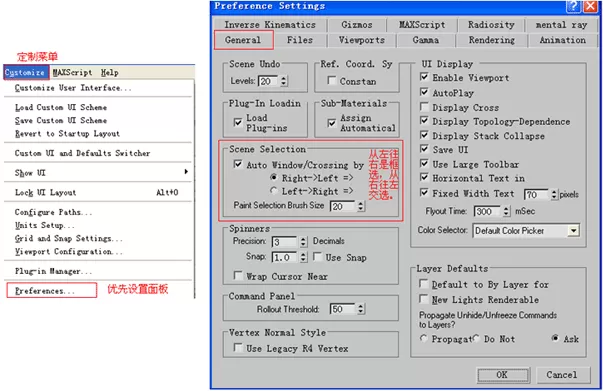Select the General tab

pyautogui.click(x=243, y=40)
